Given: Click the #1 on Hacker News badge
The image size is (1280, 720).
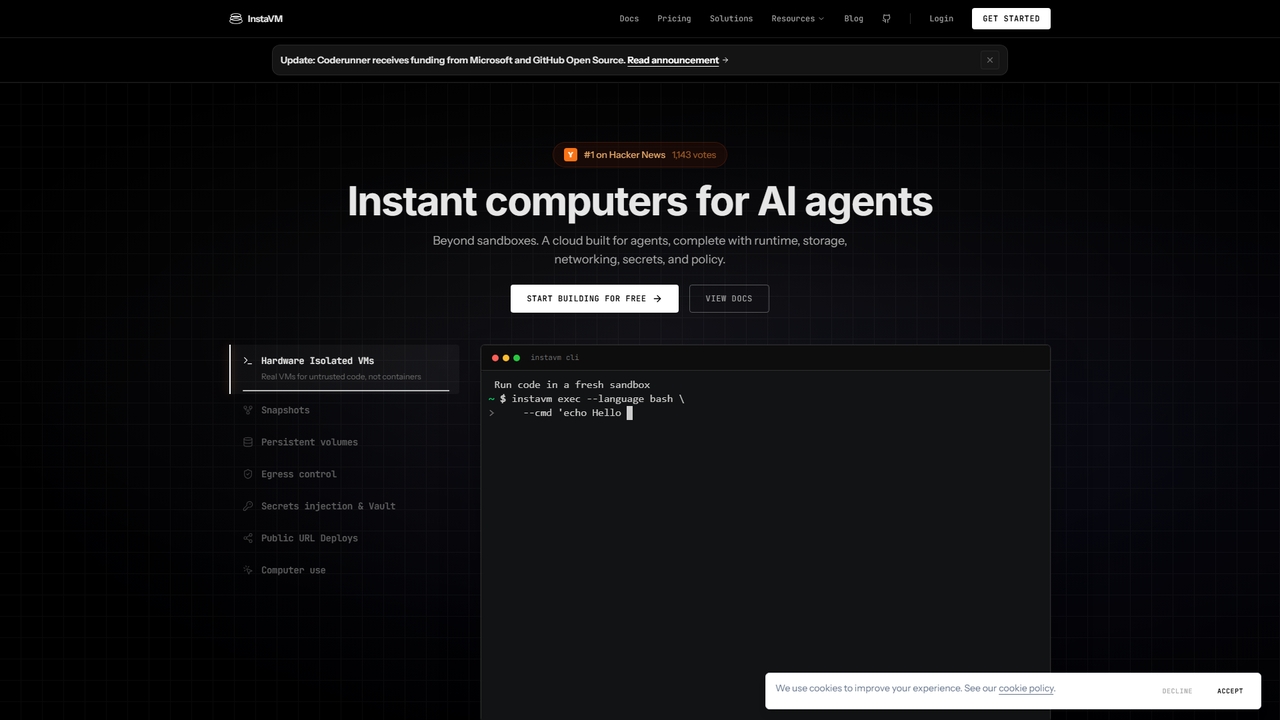Looking at the screenshot, I should pos(639,155).
